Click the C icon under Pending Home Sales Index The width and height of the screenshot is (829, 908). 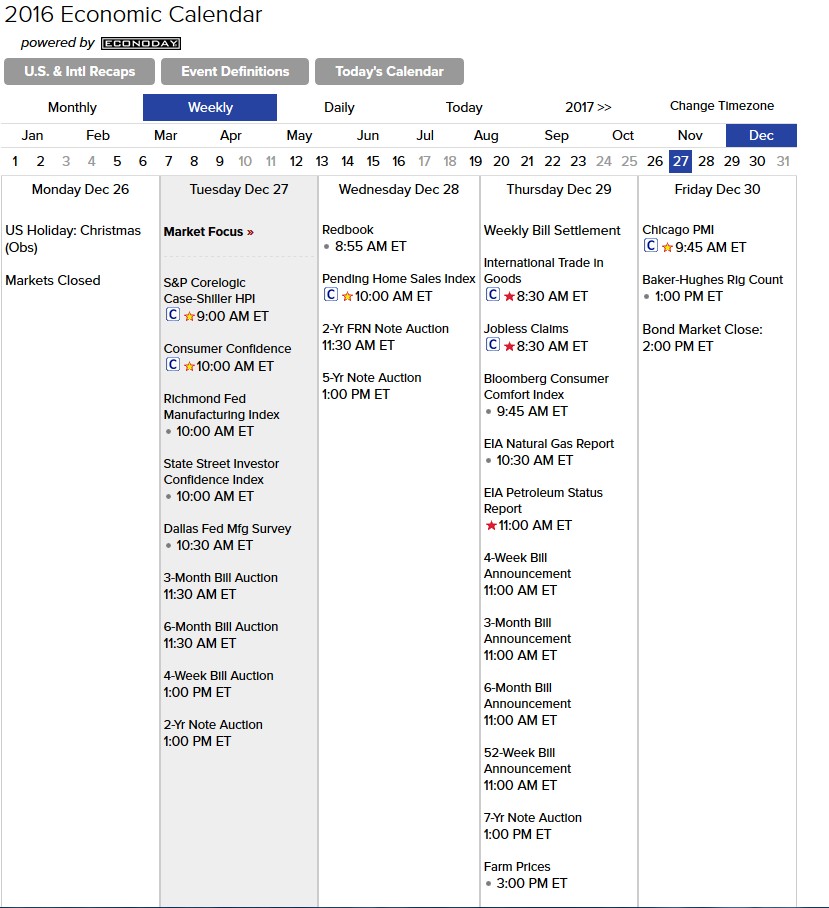pyautogui.click(x=331, y=294)
